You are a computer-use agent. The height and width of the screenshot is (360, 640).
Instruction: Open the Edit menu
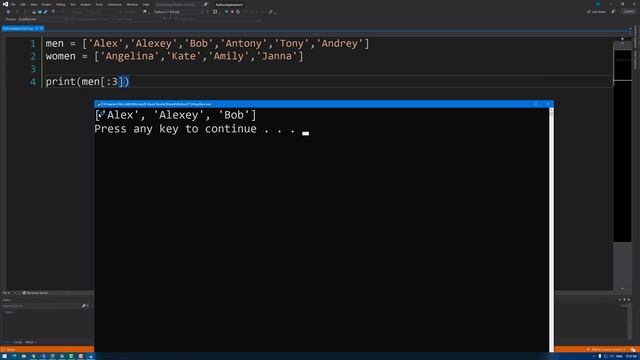pos(23,4)
